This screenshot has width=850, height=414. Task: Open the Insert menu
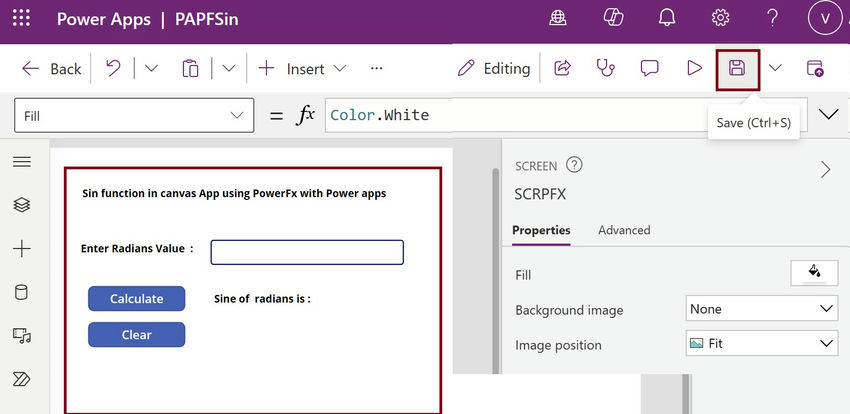(303, 68)
